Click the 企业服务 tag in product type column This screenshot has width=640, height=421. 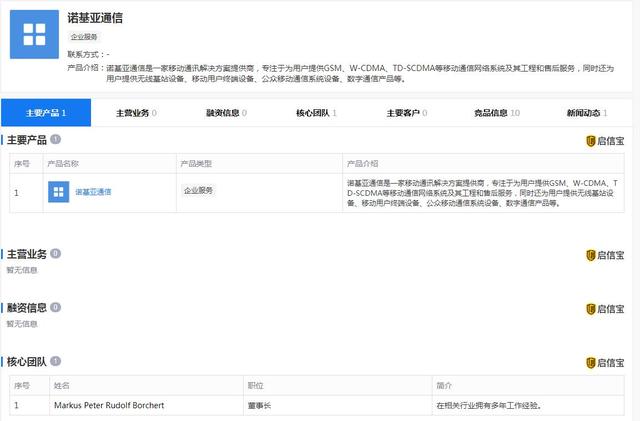[198, 190]
